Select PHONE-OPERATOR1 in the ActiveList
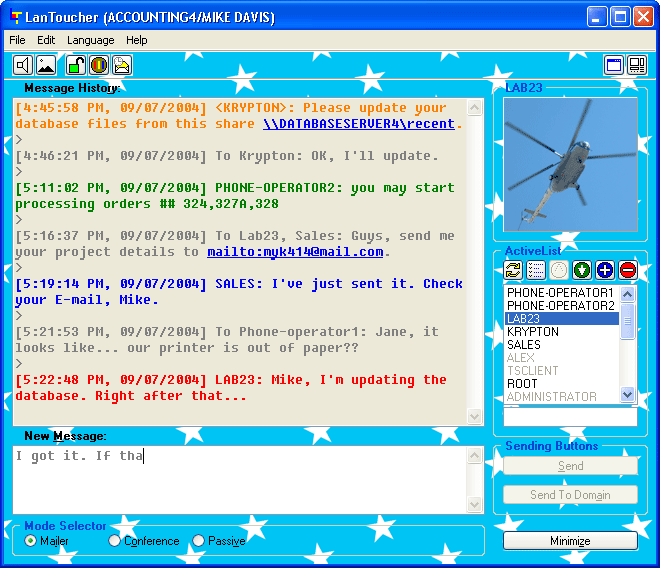Image resolution: width=660 pixels, height=568 pixels. click(x=561, y=293)
